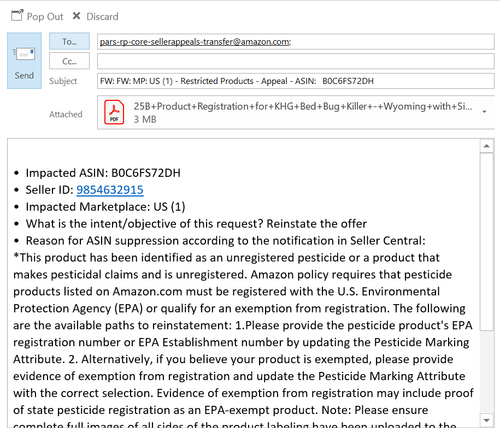Click the message body scrollbar thumb
This screenshot has width=500, height=428.
487,241
